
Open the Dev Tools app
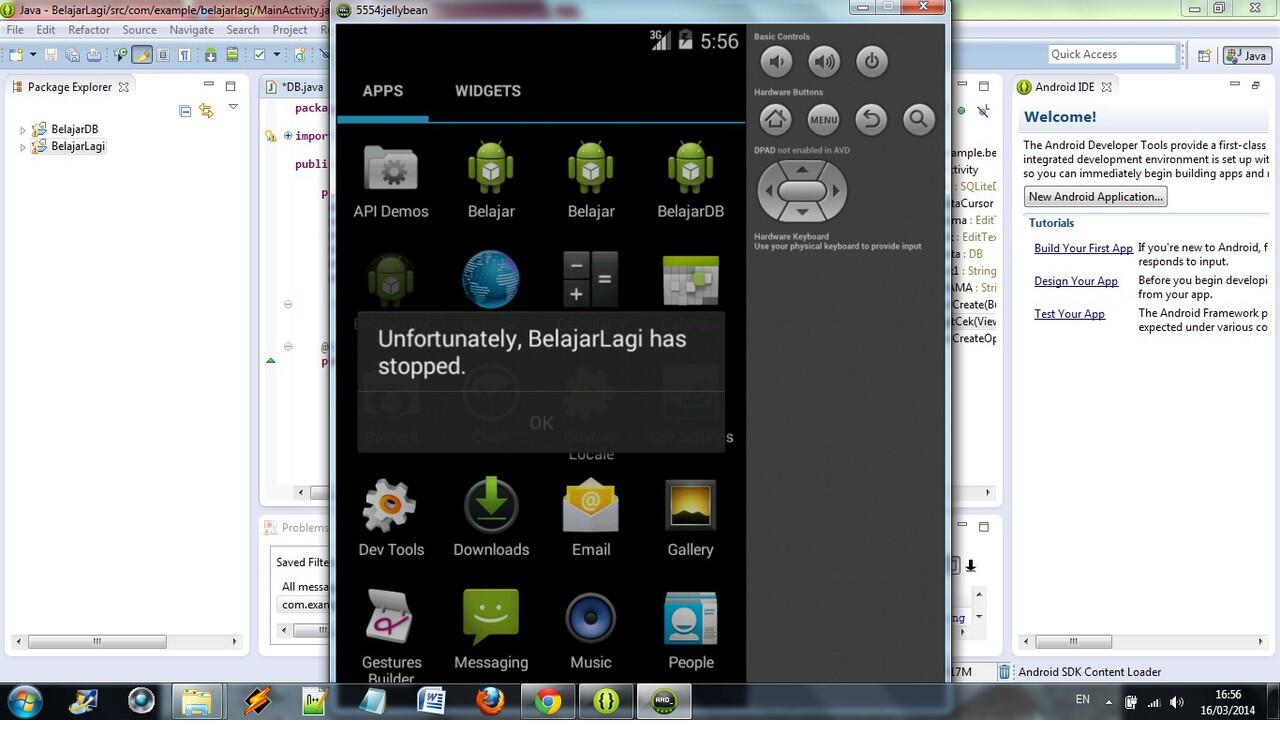pos(391,518)
